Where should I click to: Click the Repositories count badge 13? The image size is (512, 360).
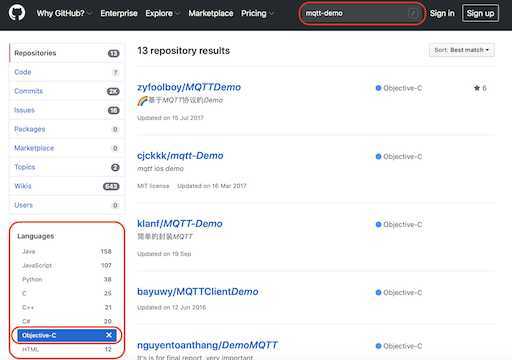(x=113, y=53)
